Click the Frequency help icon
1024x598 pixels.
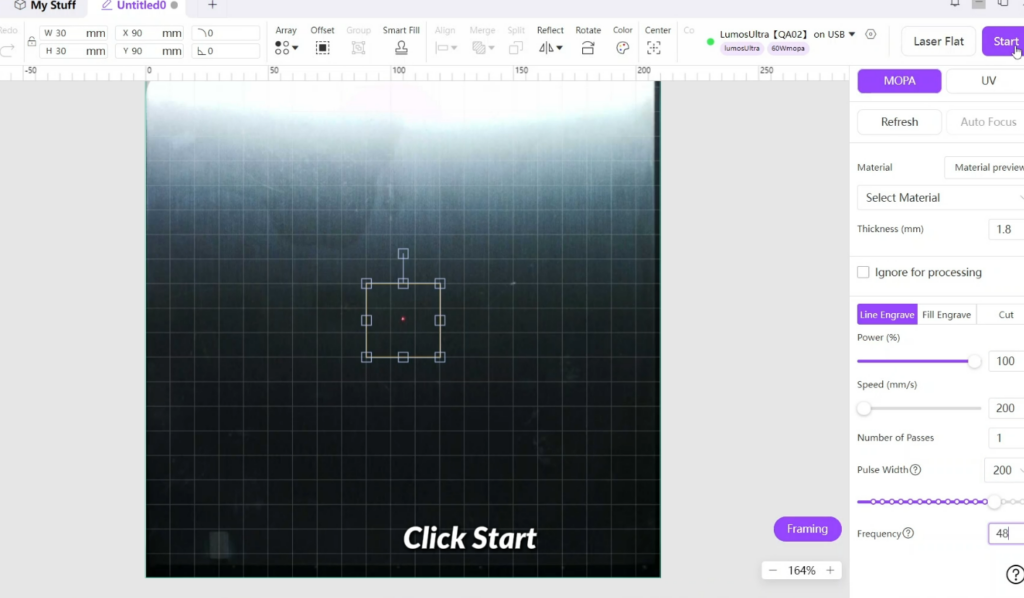pos(908,533)
